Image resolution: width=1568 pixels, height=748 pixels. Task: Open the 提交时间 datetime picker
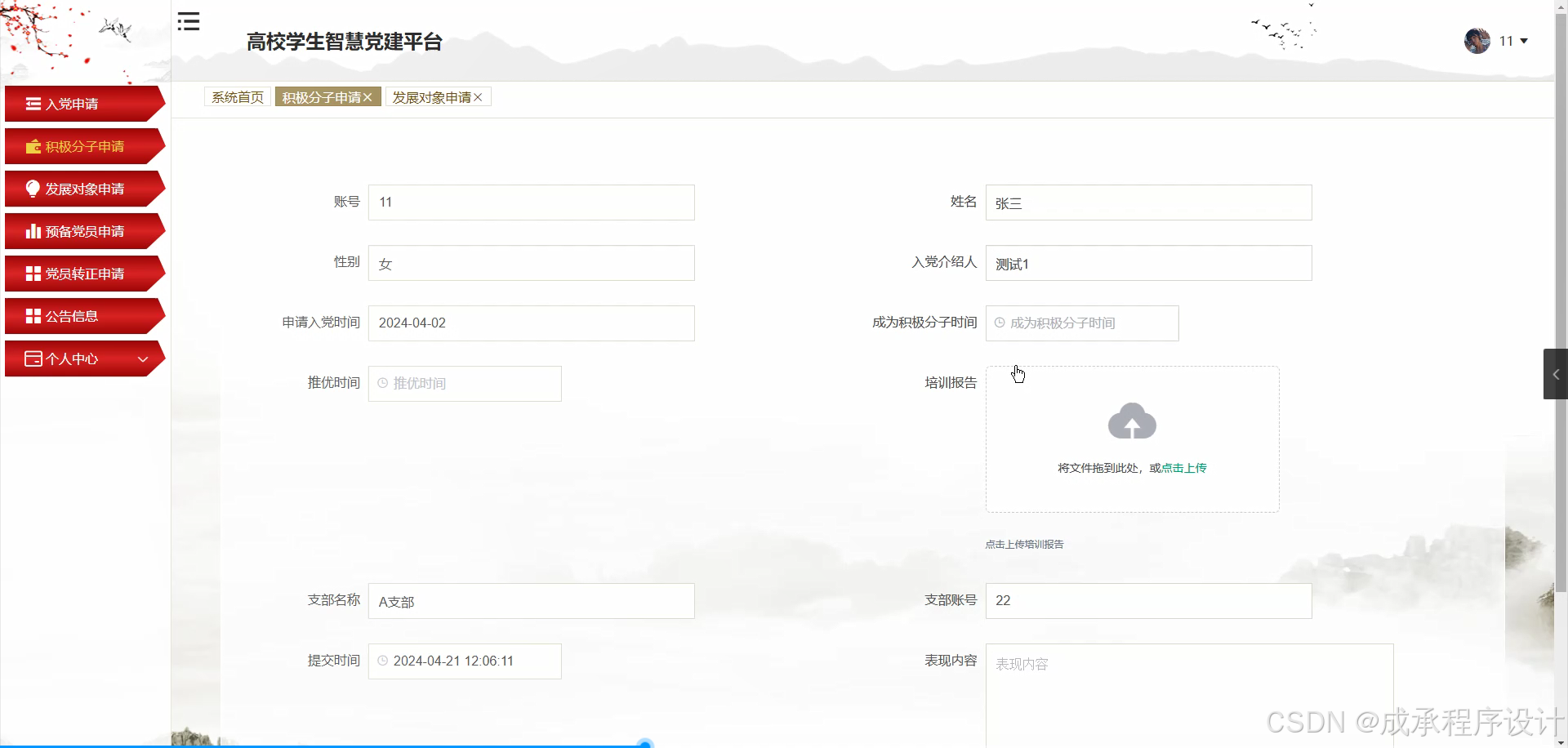coord(465,661)
